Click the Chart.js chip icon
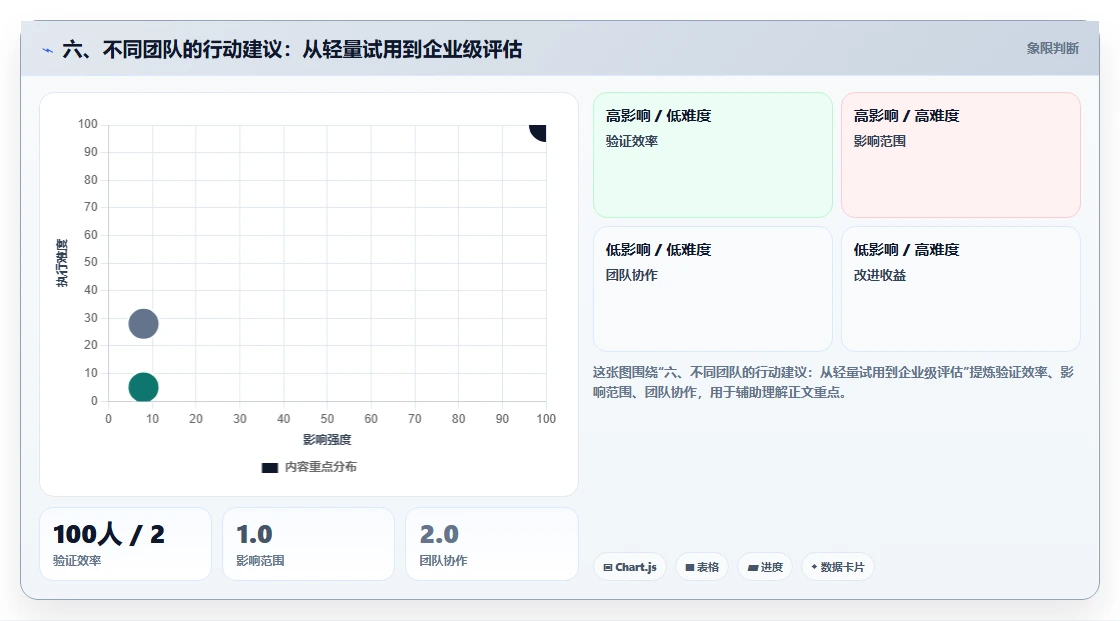The height and width of the screenshot is (621, 1120). (608, 567)
